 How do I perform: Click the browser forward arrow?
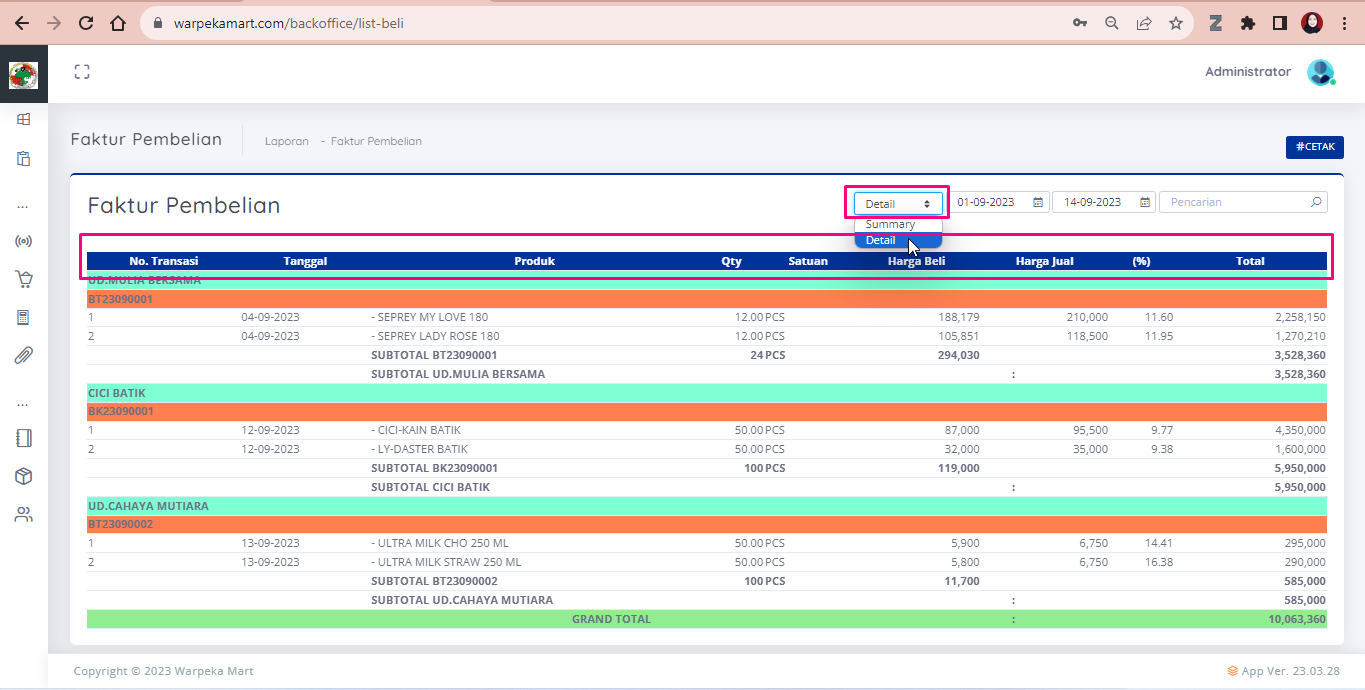tap(54, 23)
